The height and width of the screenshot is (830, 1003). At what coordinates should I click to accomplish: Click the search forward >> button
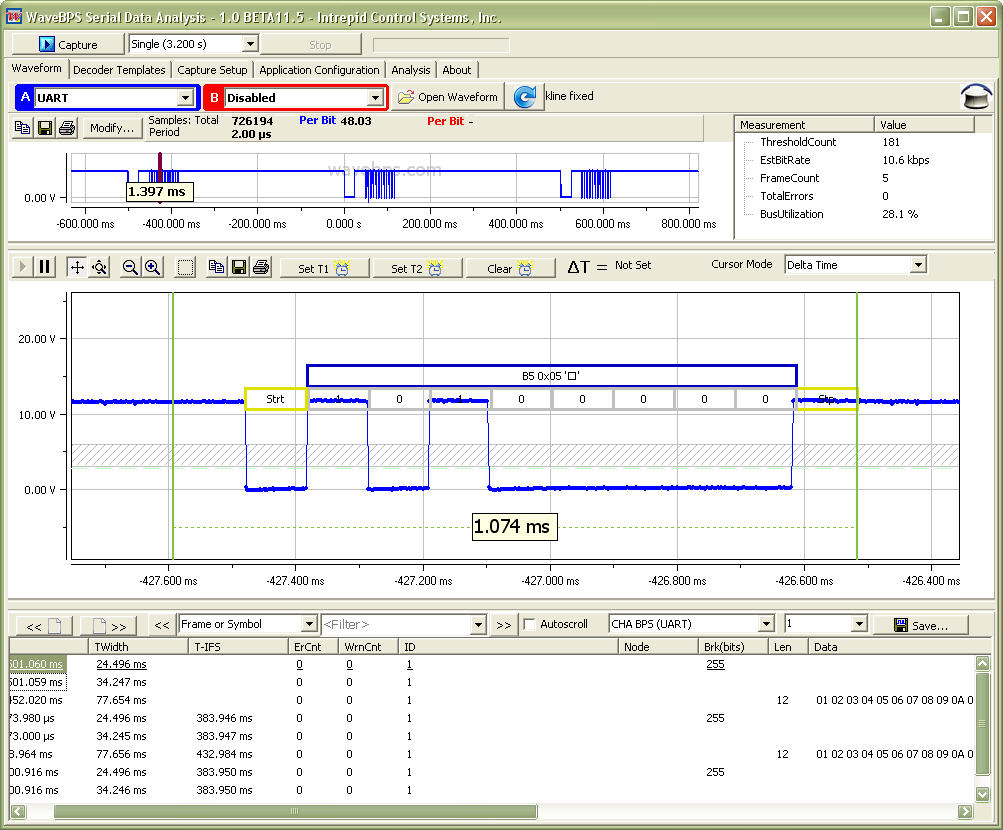[503, 625]
